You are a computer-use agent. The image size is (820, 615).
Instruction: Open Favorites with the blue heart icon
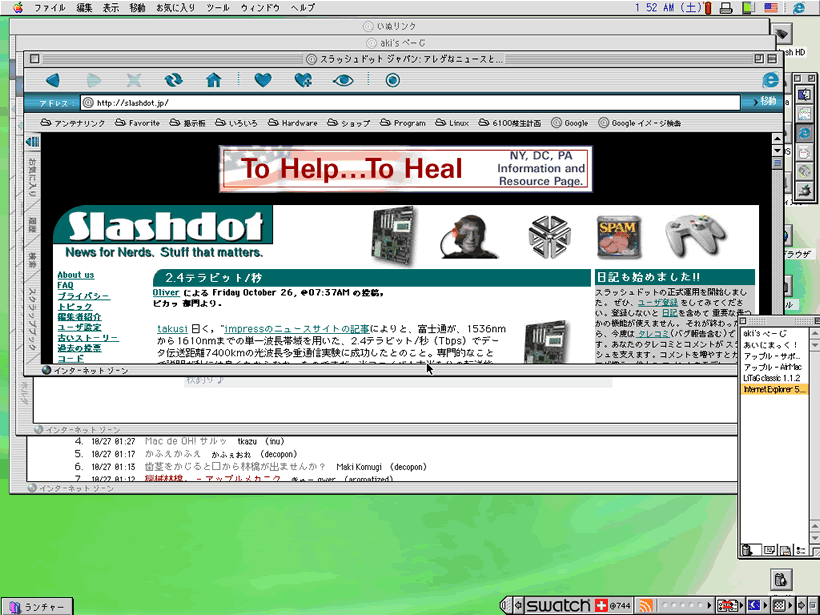click(x=263, y=80)
